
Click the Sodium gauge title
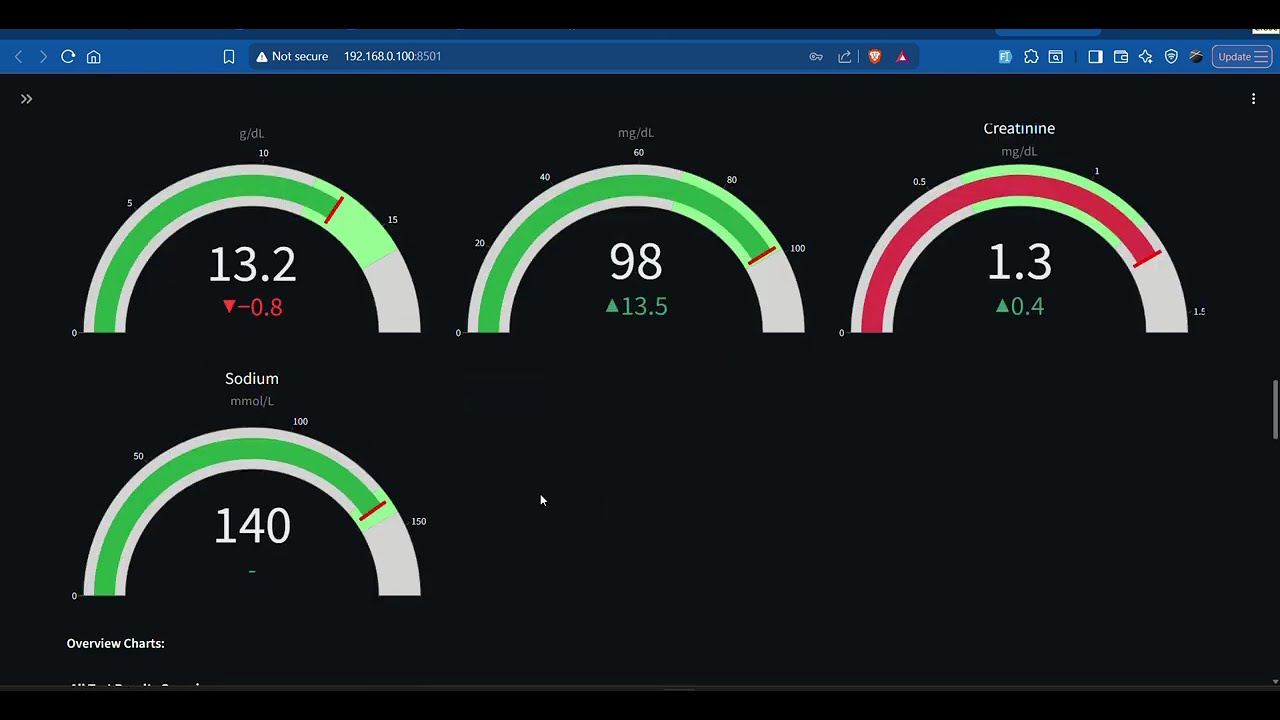tap(252, 378)
